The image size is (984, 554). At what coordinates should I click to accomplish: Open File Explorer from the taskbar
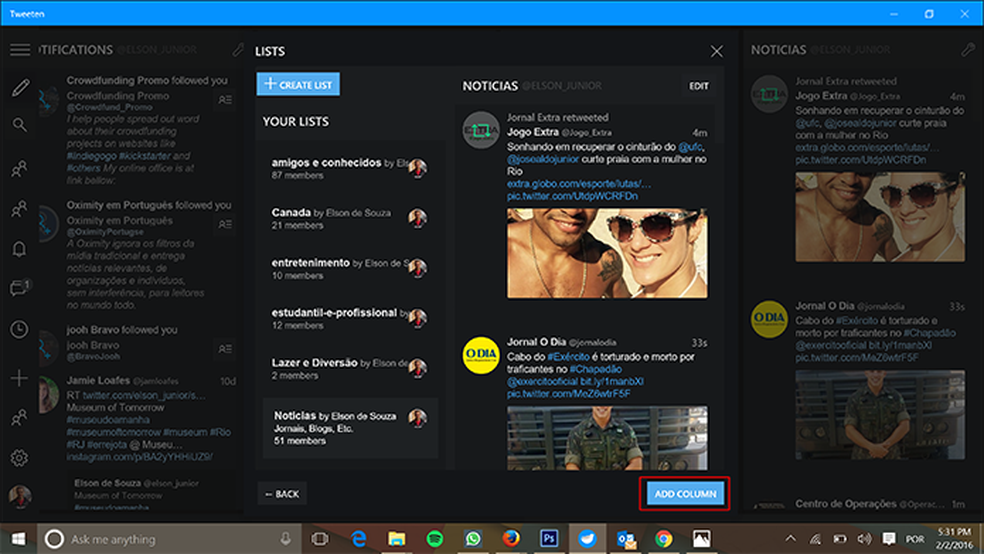397,539
